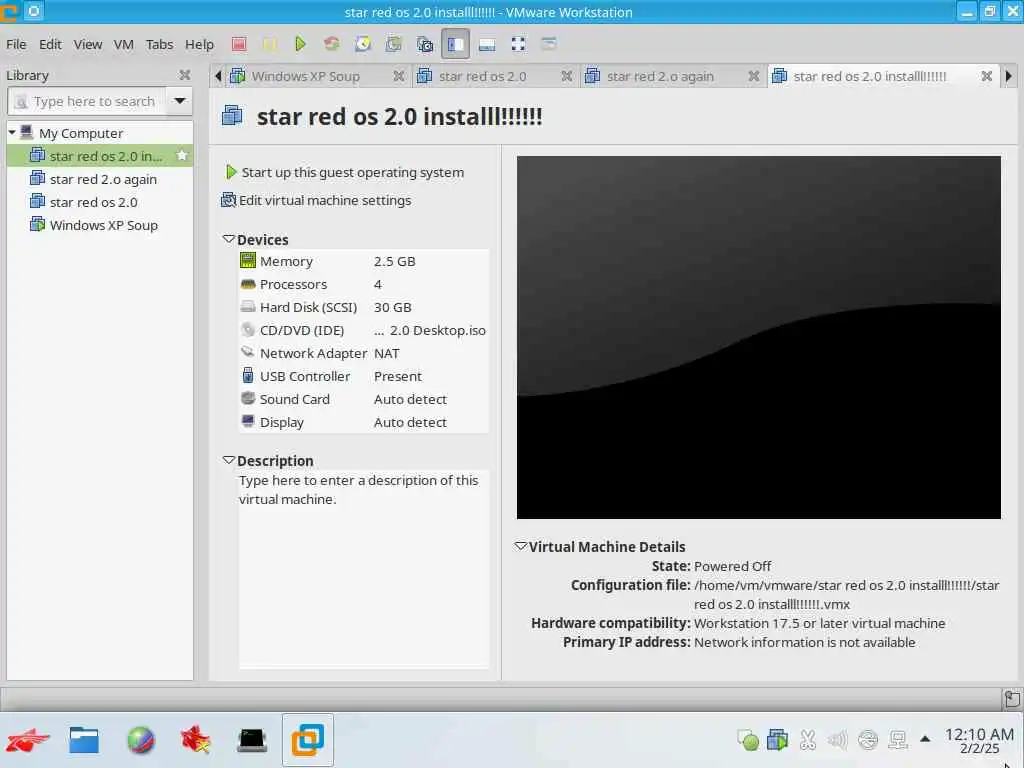1024x768 pixels.
Task: Click the scissors clipboard tray icon
Action: (x=808, y=740)
